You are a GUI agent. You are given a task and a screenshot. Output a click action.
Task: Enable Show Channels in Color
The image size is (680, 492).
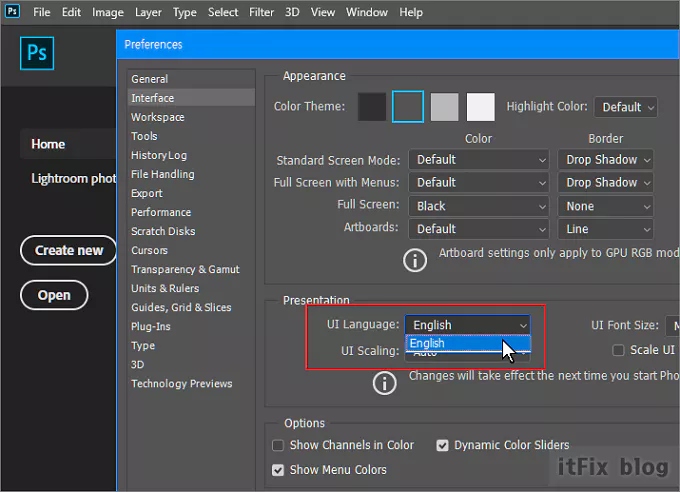[x=278, y=445]
